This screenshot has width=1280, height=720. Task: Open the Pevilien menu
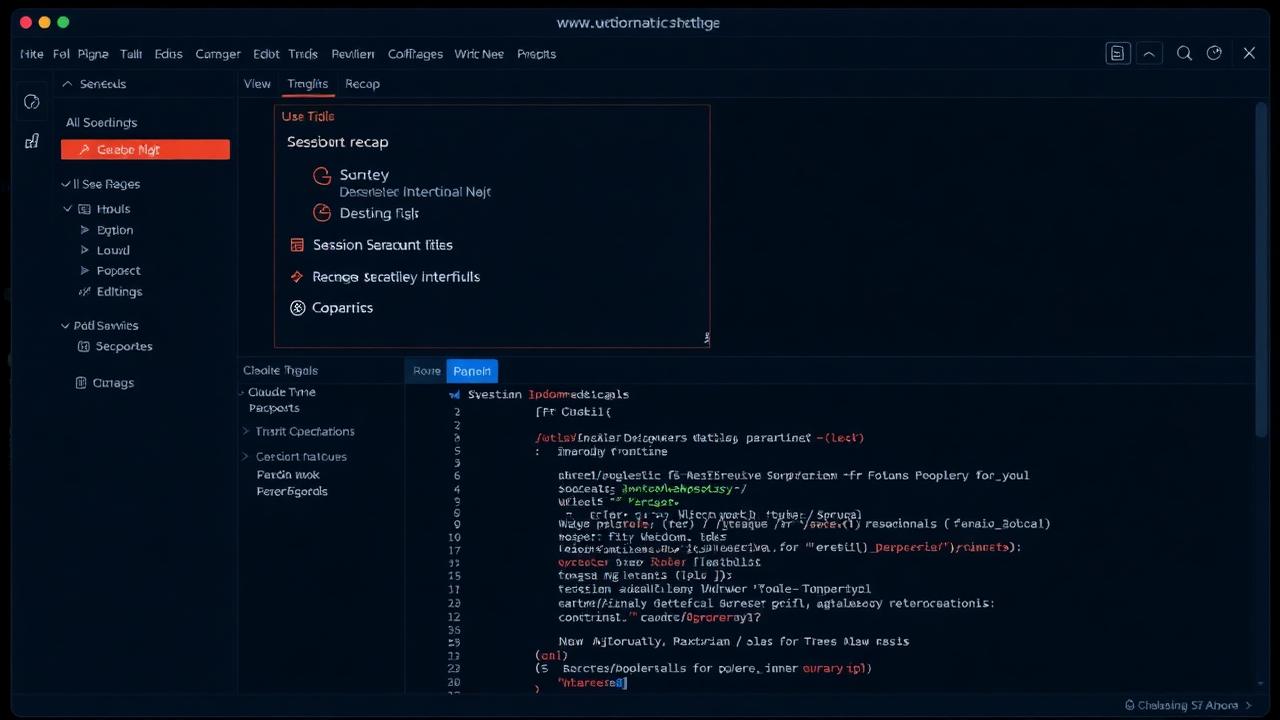pyautogui.click(x=353, y=54)
